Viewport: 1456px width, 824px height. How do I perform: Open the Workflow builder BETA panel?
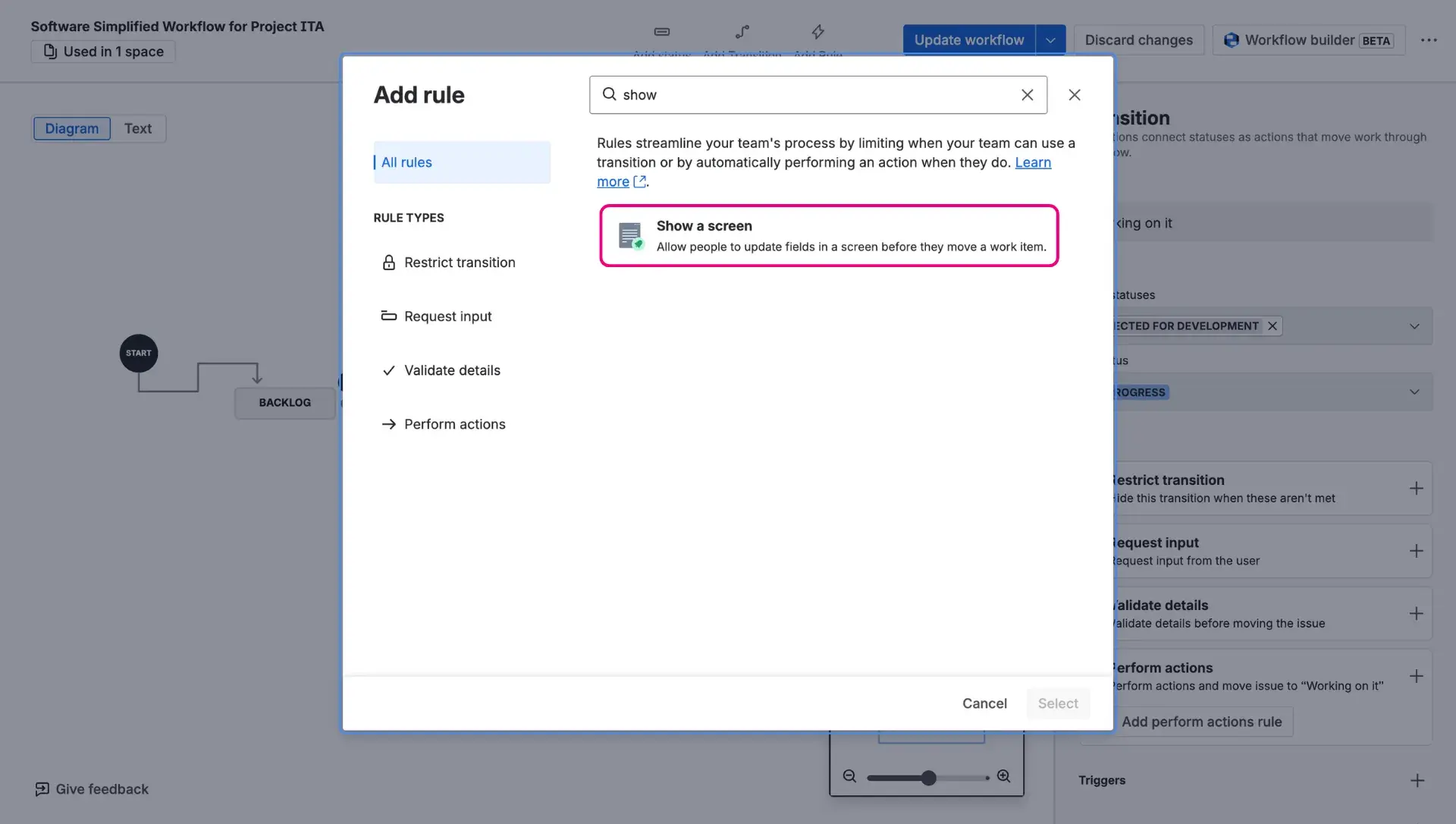(1307, 40)
